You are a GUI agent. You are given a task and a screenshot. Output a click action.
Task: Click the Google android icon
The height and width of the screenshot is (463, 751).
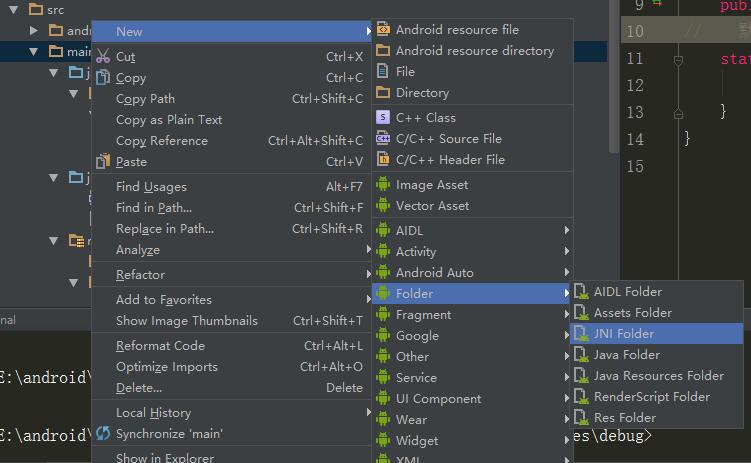click(383, 336)
